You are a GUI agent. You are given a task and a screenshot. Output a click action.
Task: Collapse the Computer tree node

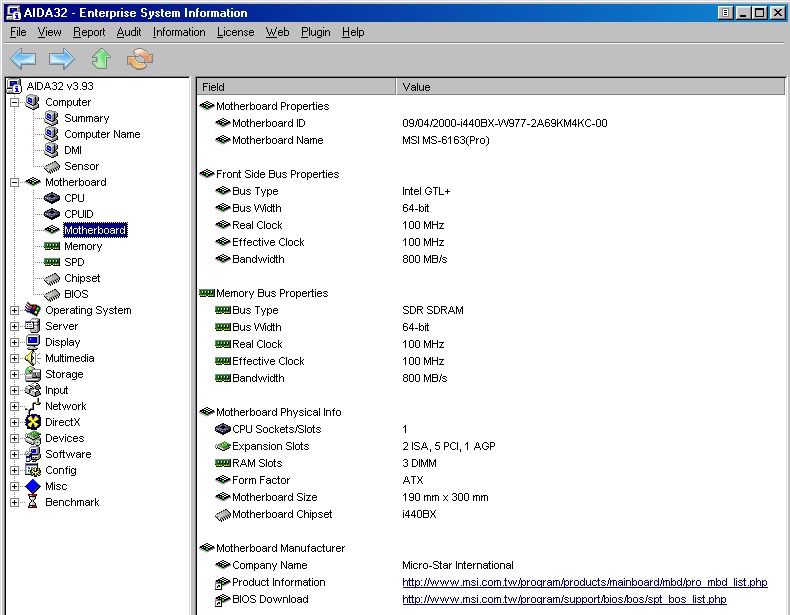[14, 102]
